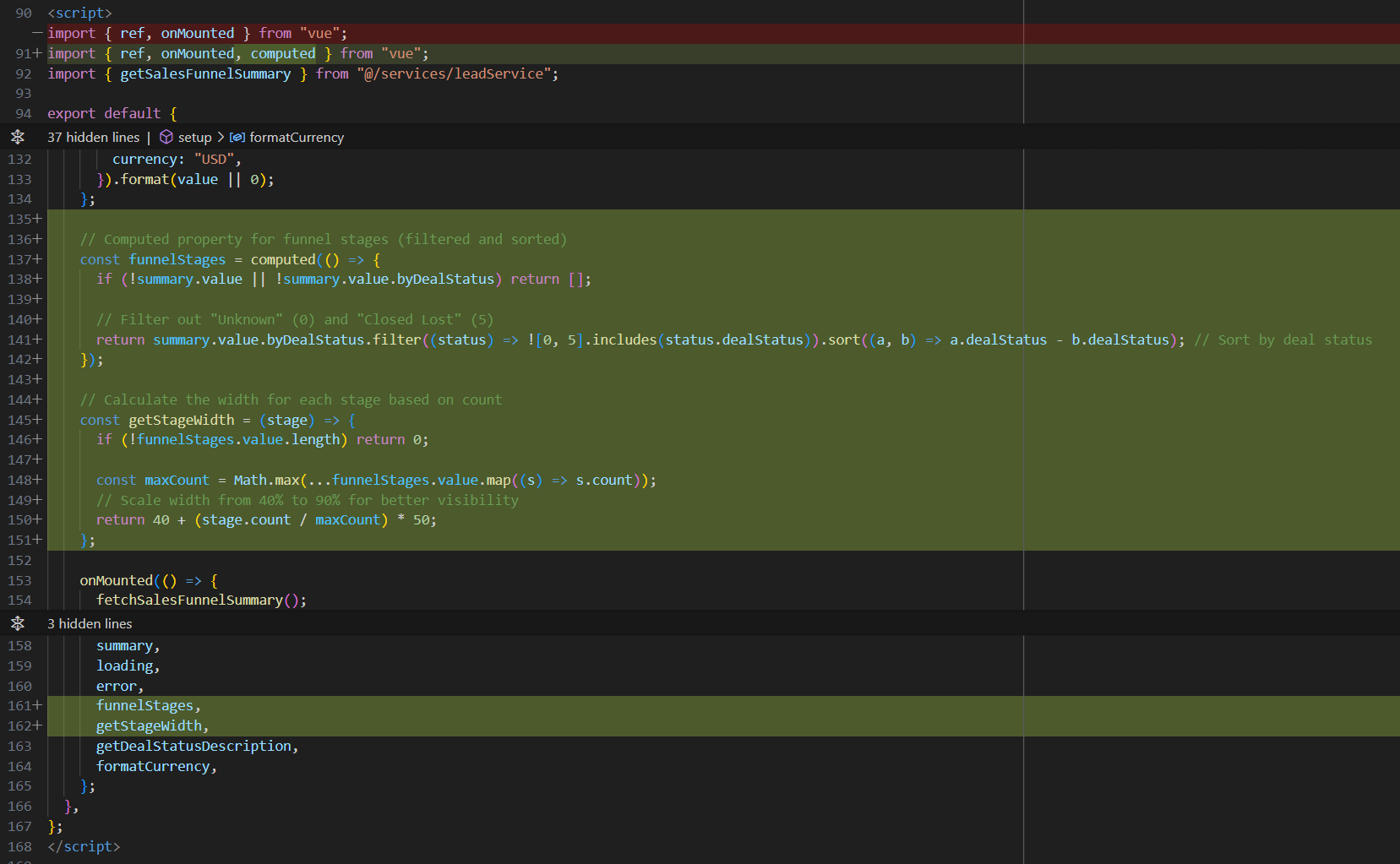Click the "+" diff marker beside line 136
The height and width of the screenshot is (864, 1400).
37,239
